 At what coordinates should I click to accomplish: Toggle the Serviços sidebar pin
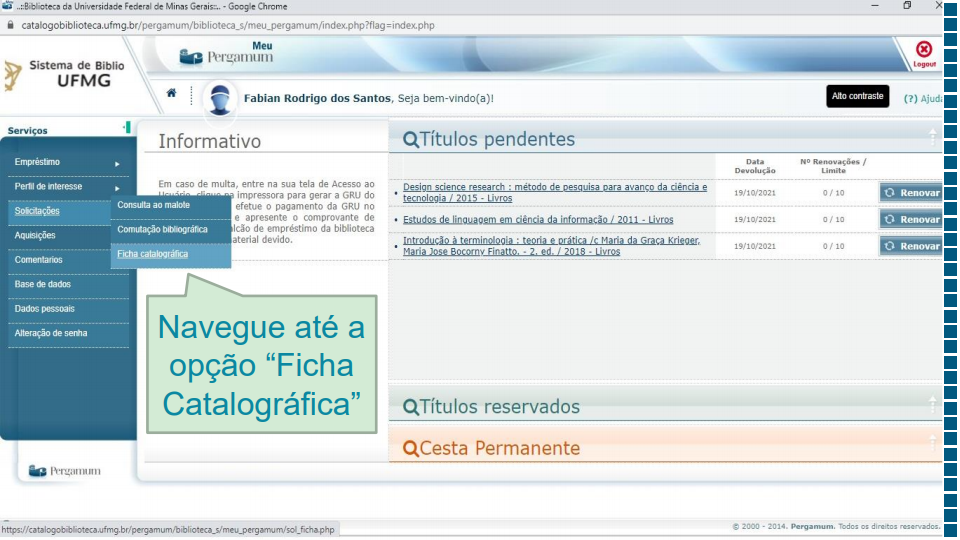[x=127, y=128]
